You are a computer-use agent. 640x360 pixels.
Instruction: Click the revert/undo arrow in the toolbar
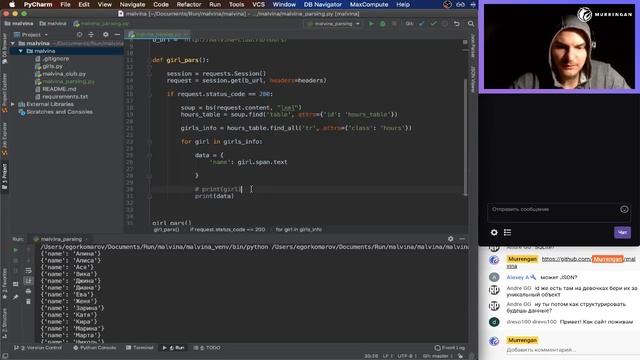coord(457,24)
